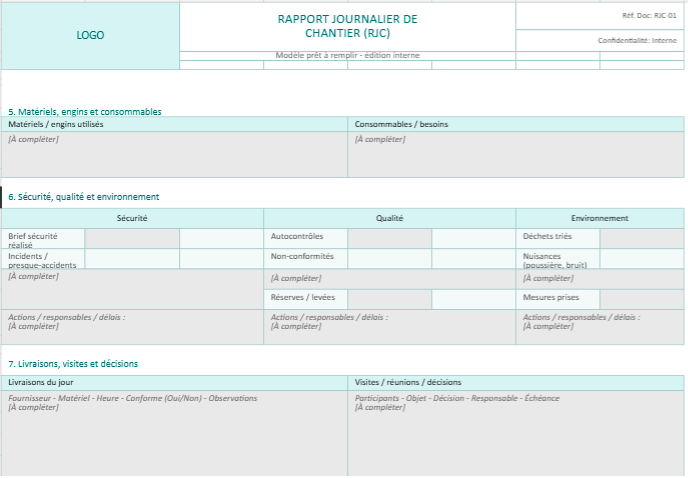688x478 pixels.
Task: Click the fill-in area under Consommables / besoins
Action: pos(516,154)
